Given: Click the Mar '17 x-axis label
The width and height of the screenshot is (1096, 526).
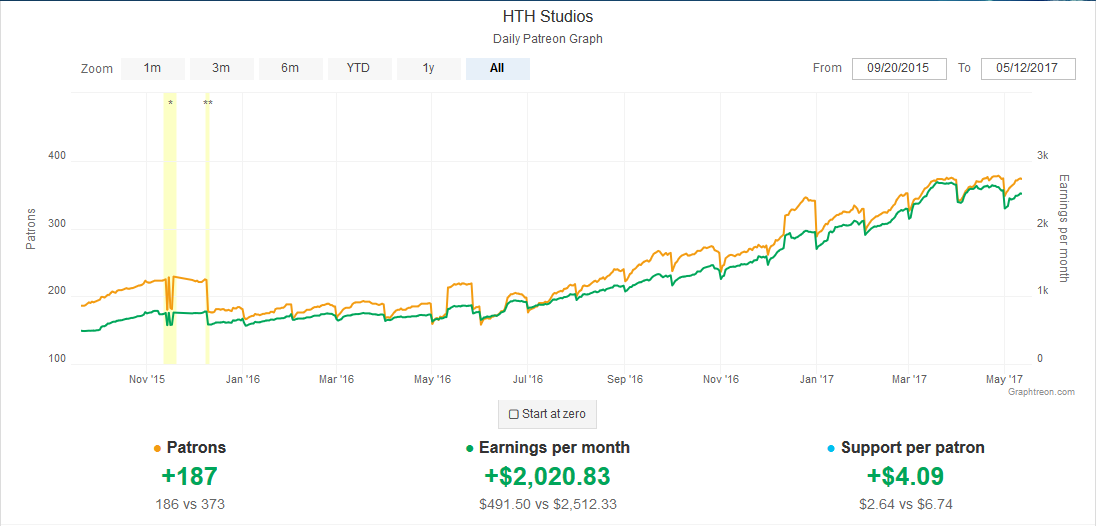Looking at the screenshot, I should tap(909, 379).
